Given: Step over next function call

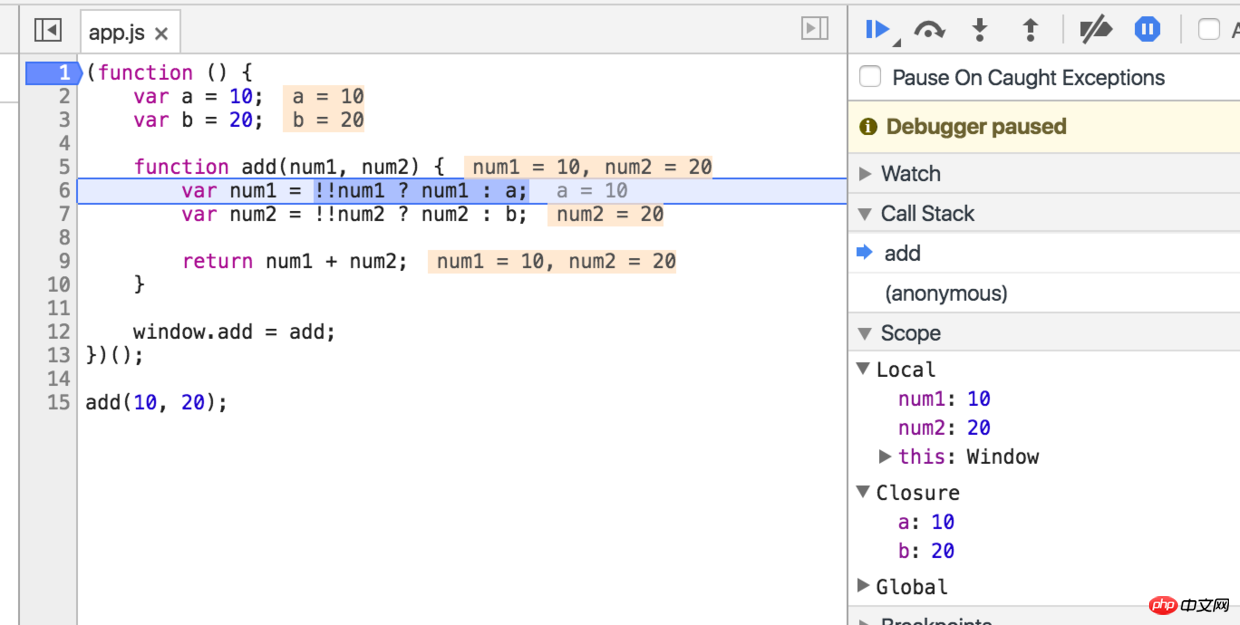Looking at the screenshot, I should click(x=930, y=30).
